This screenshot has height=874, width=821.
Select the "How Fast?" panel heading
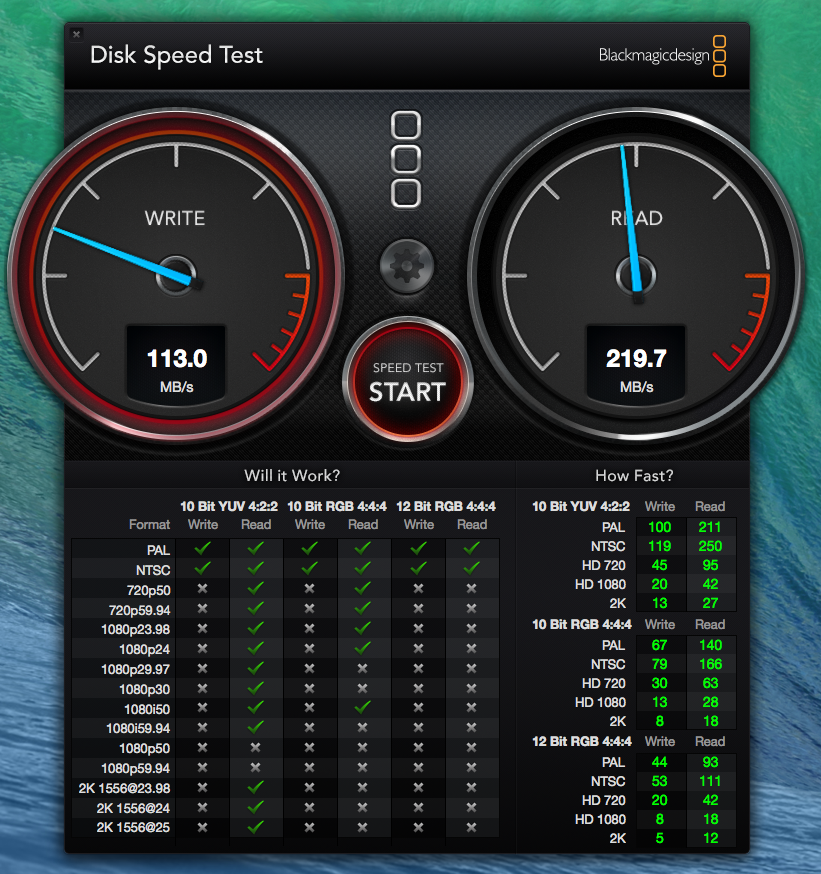pos(634,476)
